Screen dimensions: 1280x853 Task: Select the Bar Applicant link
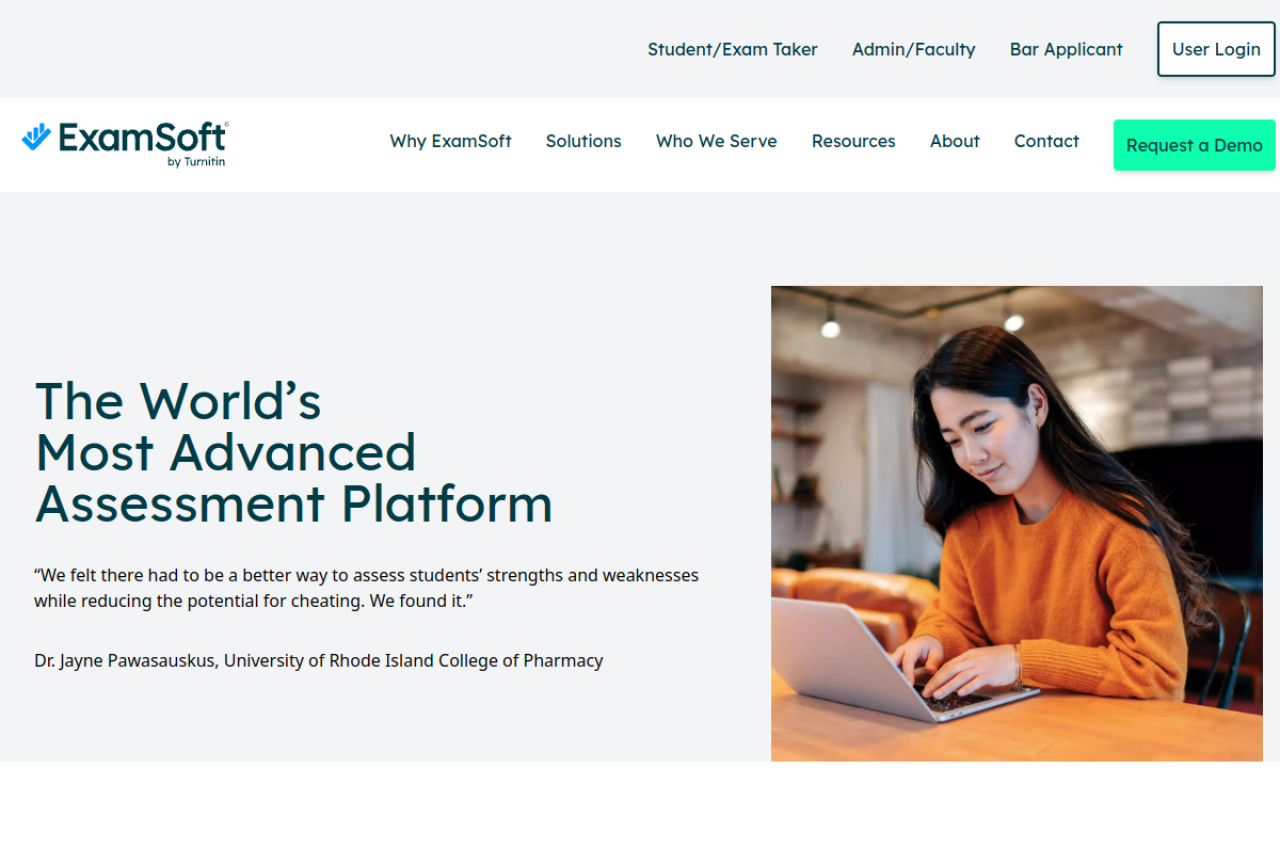pos(1066,49)
